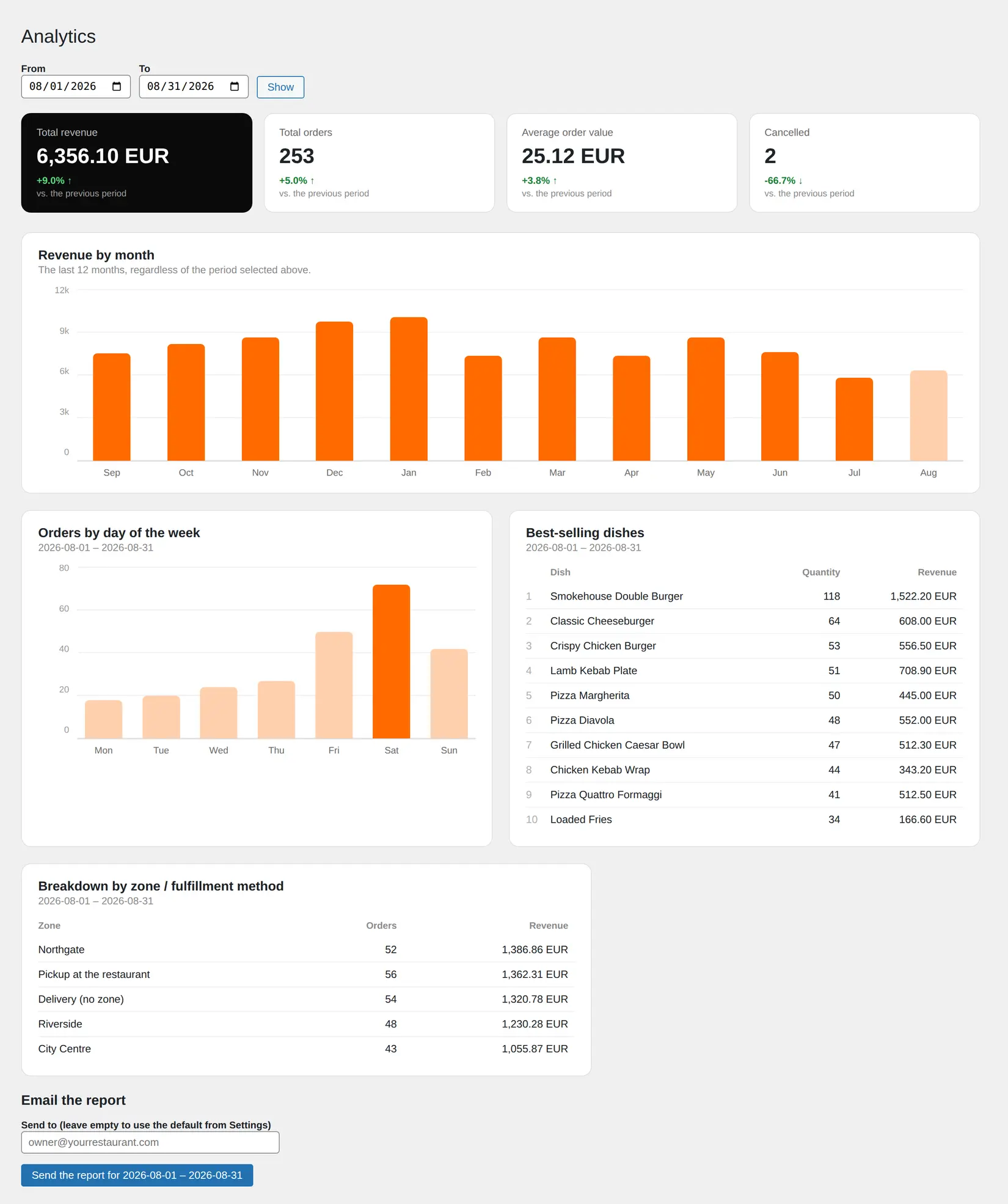Click the City Centre zone name

(x=64, y=1049)
